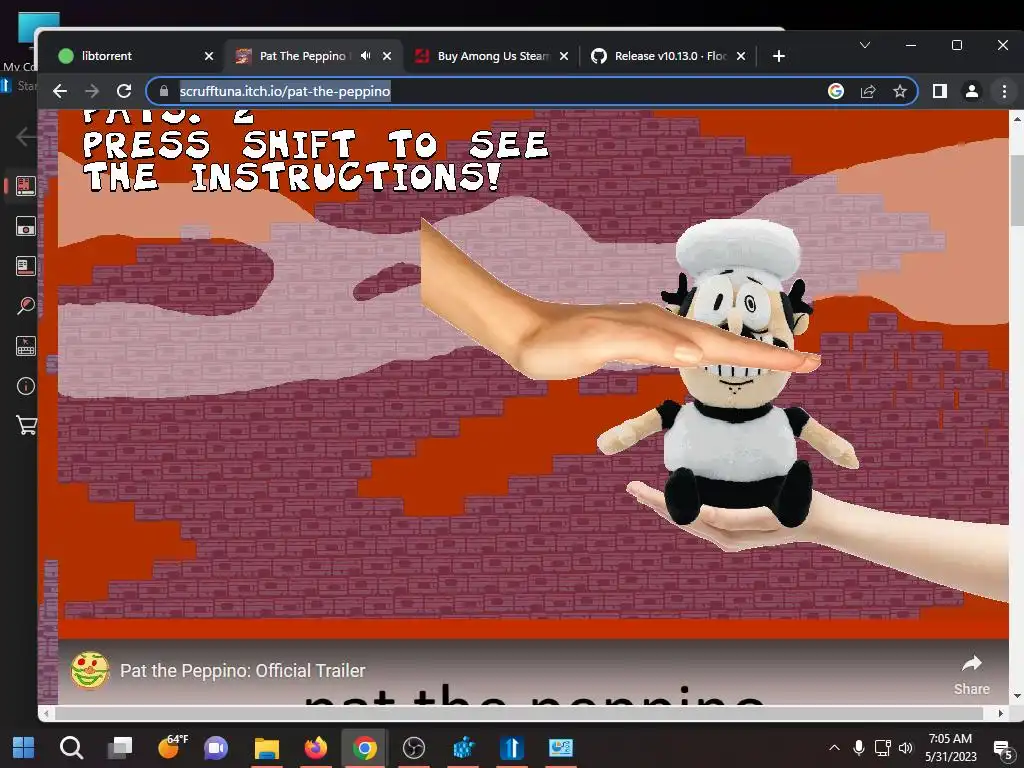
Task: Select the first taskbar-layout sidebar icon
Action: click(25, 186)
